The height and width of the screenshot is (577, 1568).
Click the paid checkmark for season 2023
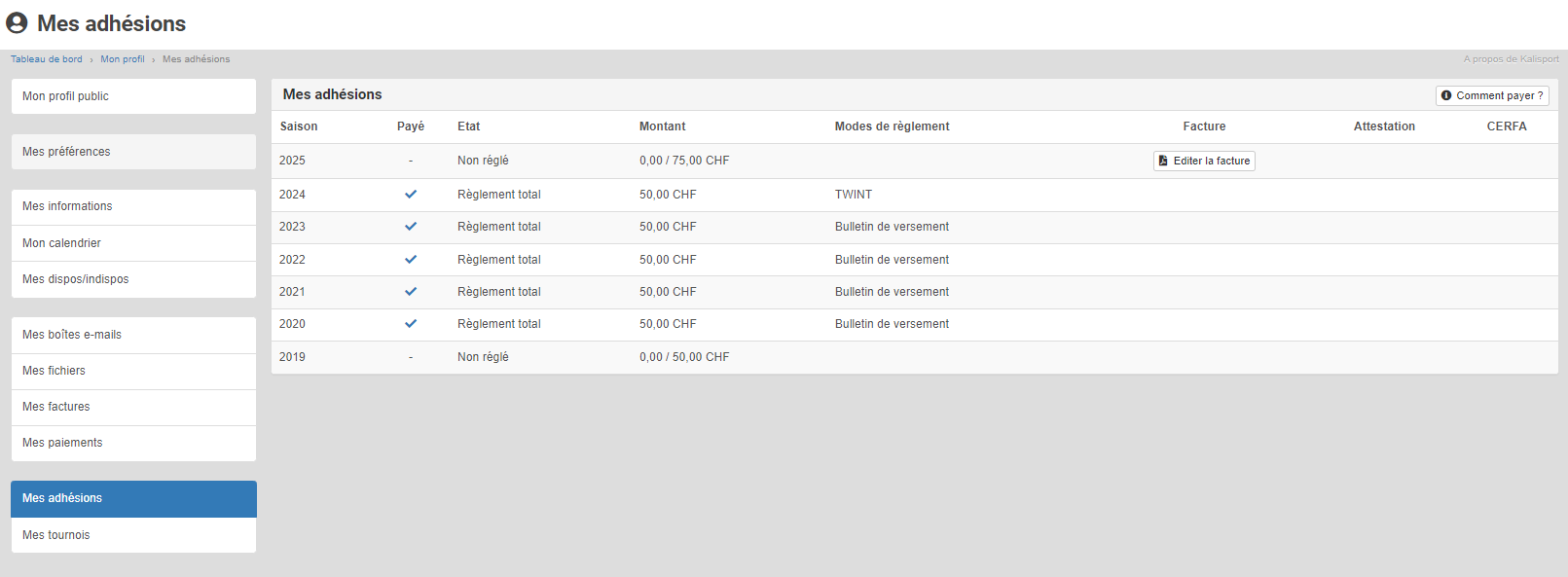coord(411,227)
